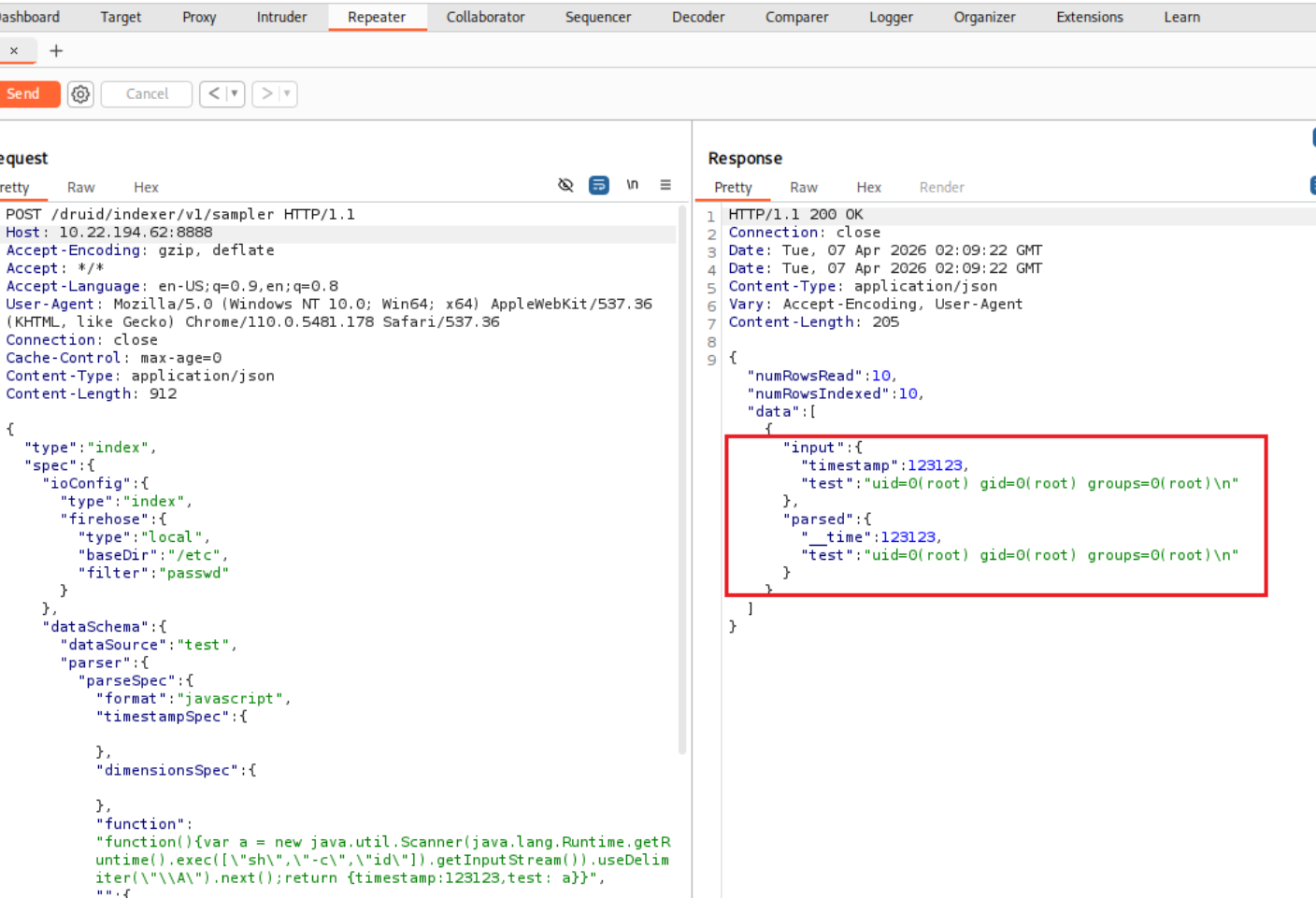Click the "format":"javascript" line
The width and height of the screenshot is (1316, 898).
pos(193,698)
